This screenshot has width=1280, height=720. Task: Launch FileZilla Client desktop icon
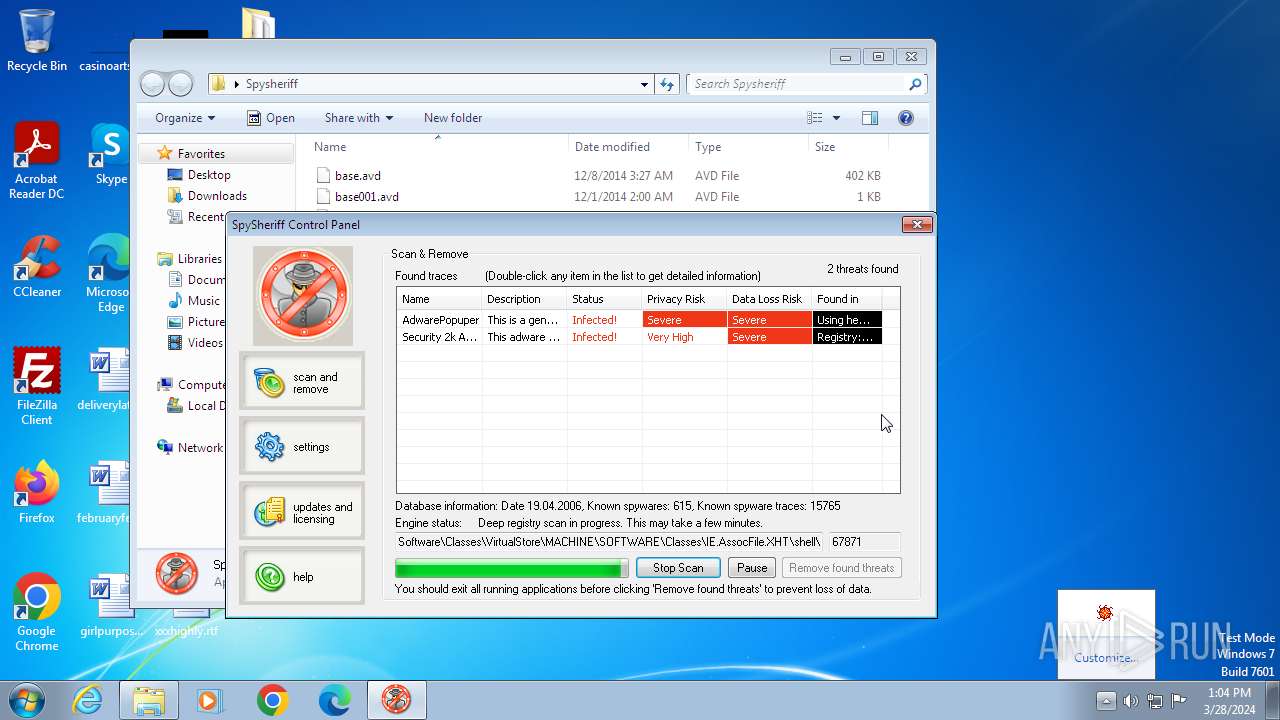(x=37, y=386)
